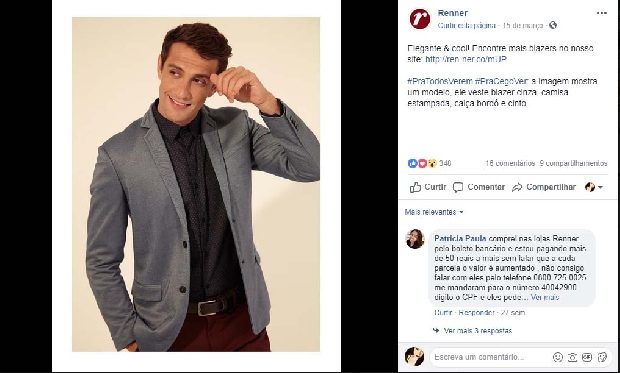Attach a photo with the camera icon
Image resolution: width=620 pixels, height=373 pixels.
point(572,357)
